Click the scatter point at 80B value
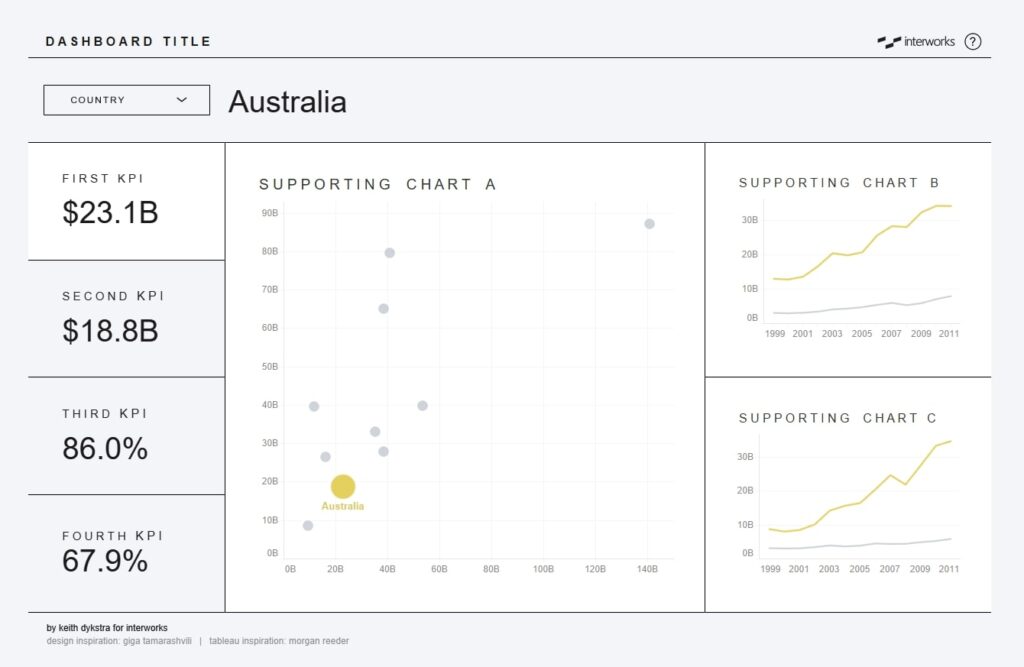1024x667 pixels. 389,252
